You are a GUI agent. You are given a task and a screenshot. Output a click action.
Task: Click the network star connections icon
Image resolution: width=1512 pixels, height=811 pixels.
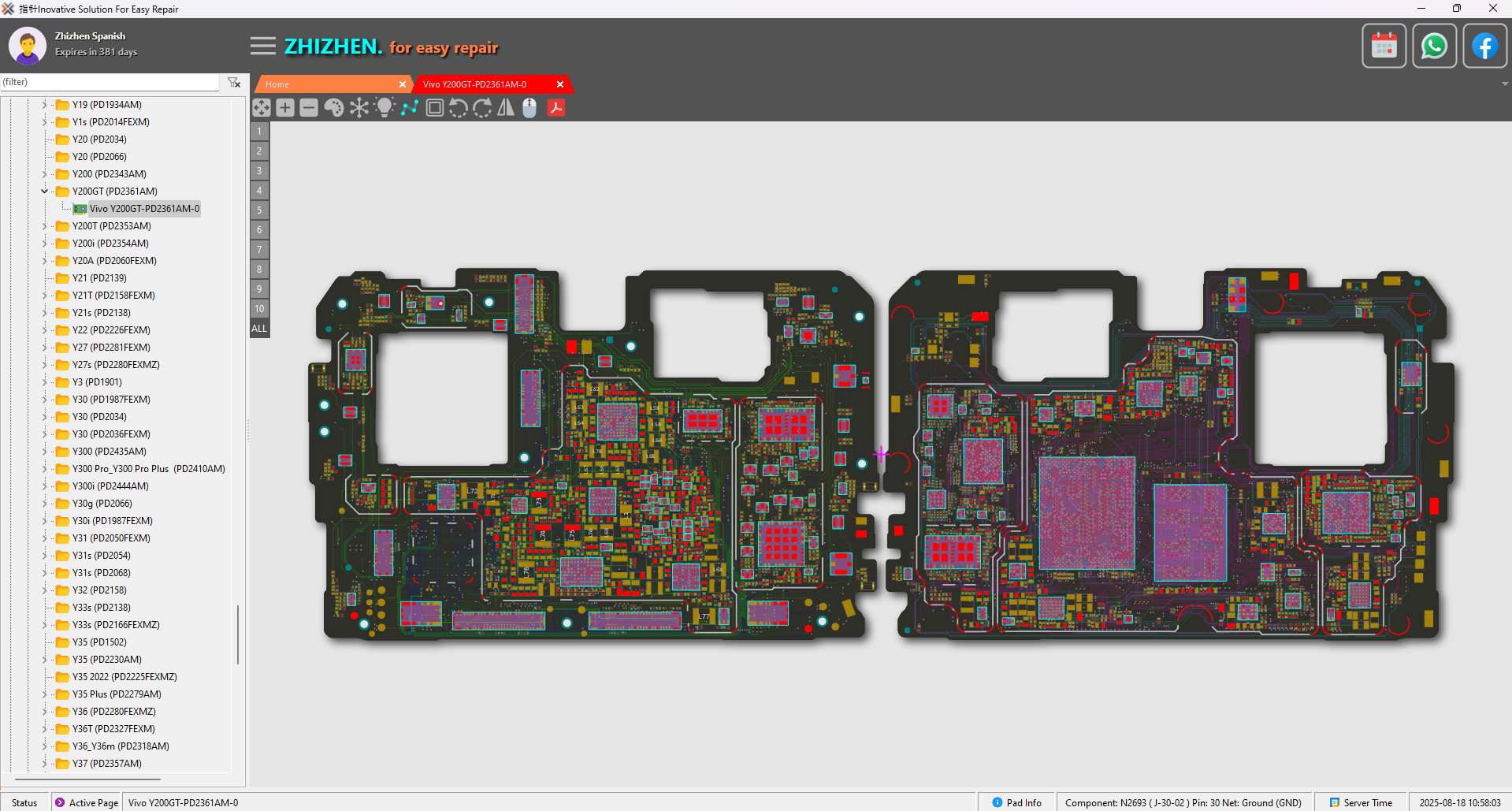tap(359, 108)
